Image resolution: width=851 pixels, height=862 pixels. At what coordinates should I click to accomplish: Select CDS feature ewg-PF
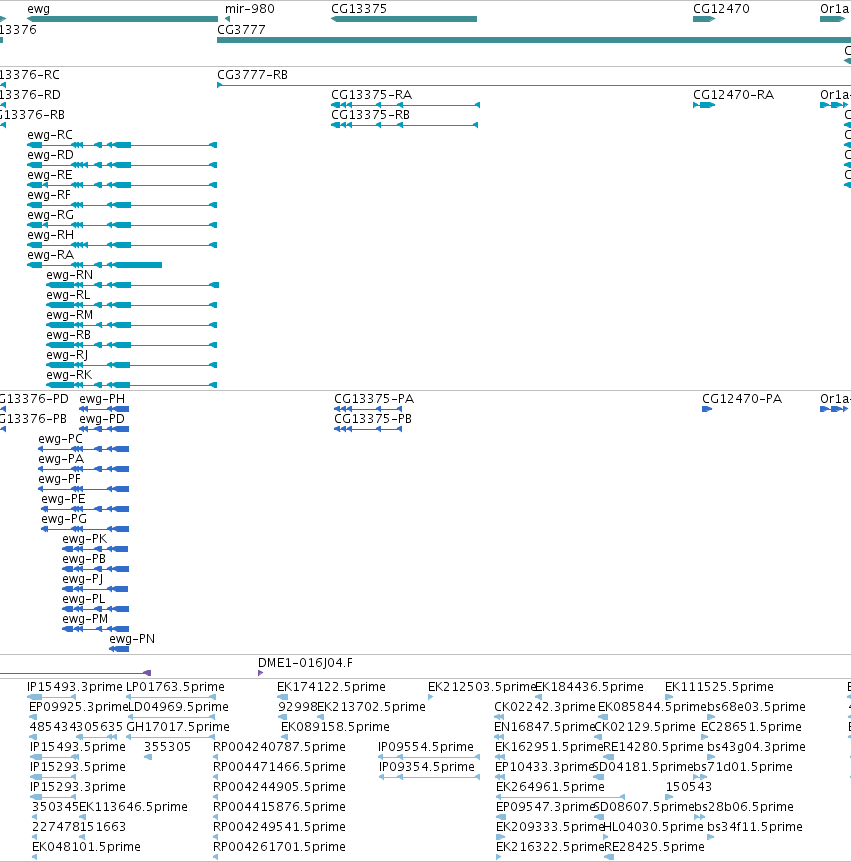[x=84, y=489]
